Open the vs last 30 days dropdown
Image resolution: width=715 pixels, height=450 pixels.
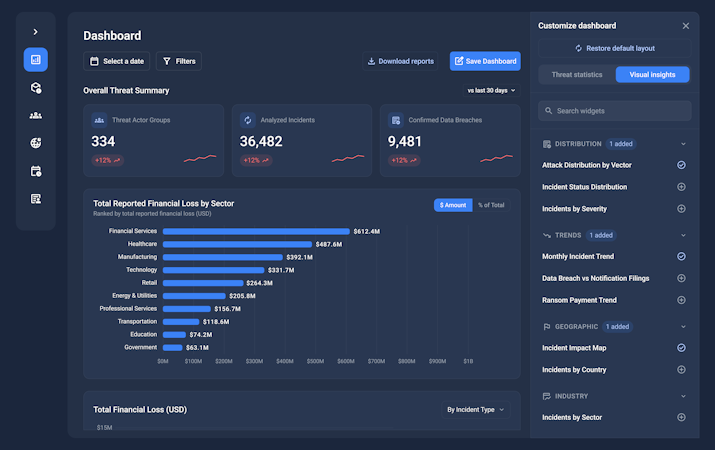491,91
